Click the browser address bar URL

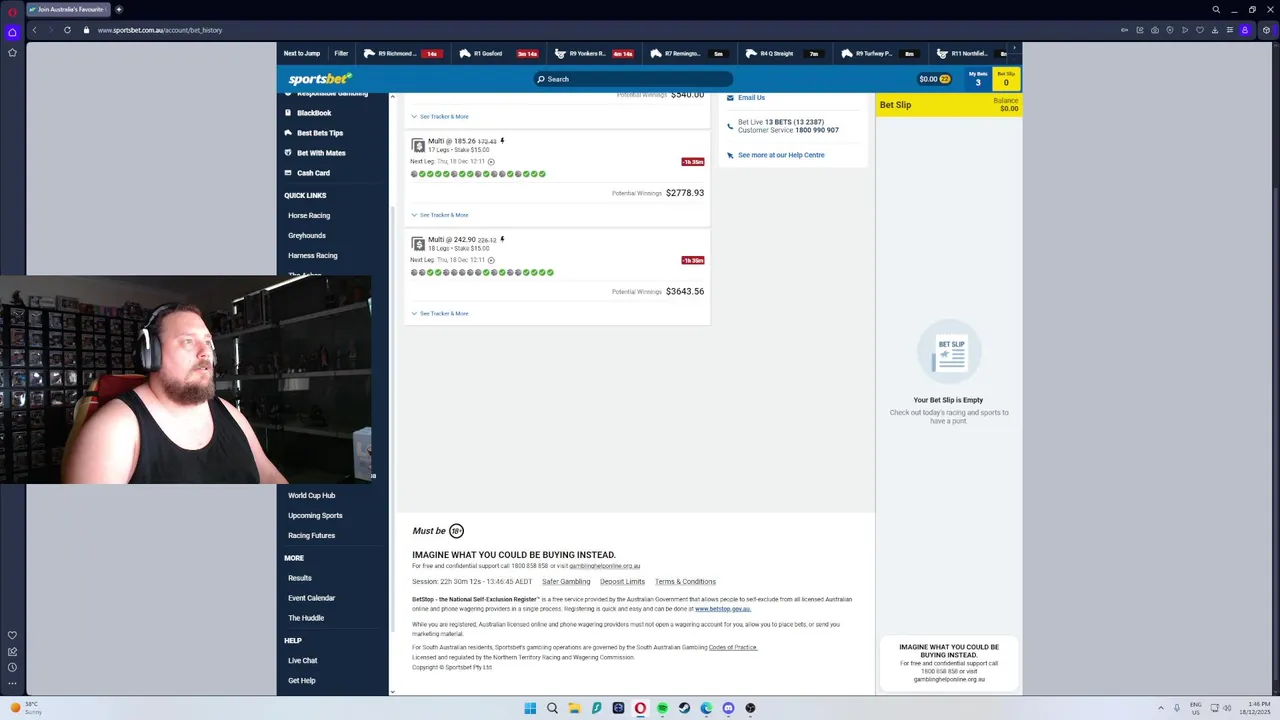tap(160, 30)
